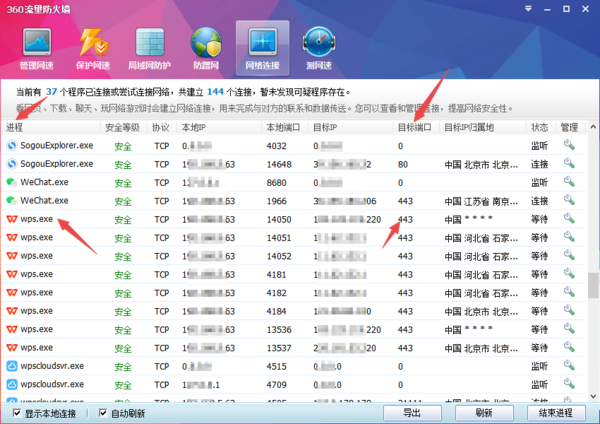Click the wpscloudsvr icon in port 4515 row
Viewport: 600px width, 424px height.
pyautogui.click(x=12, y=366)
